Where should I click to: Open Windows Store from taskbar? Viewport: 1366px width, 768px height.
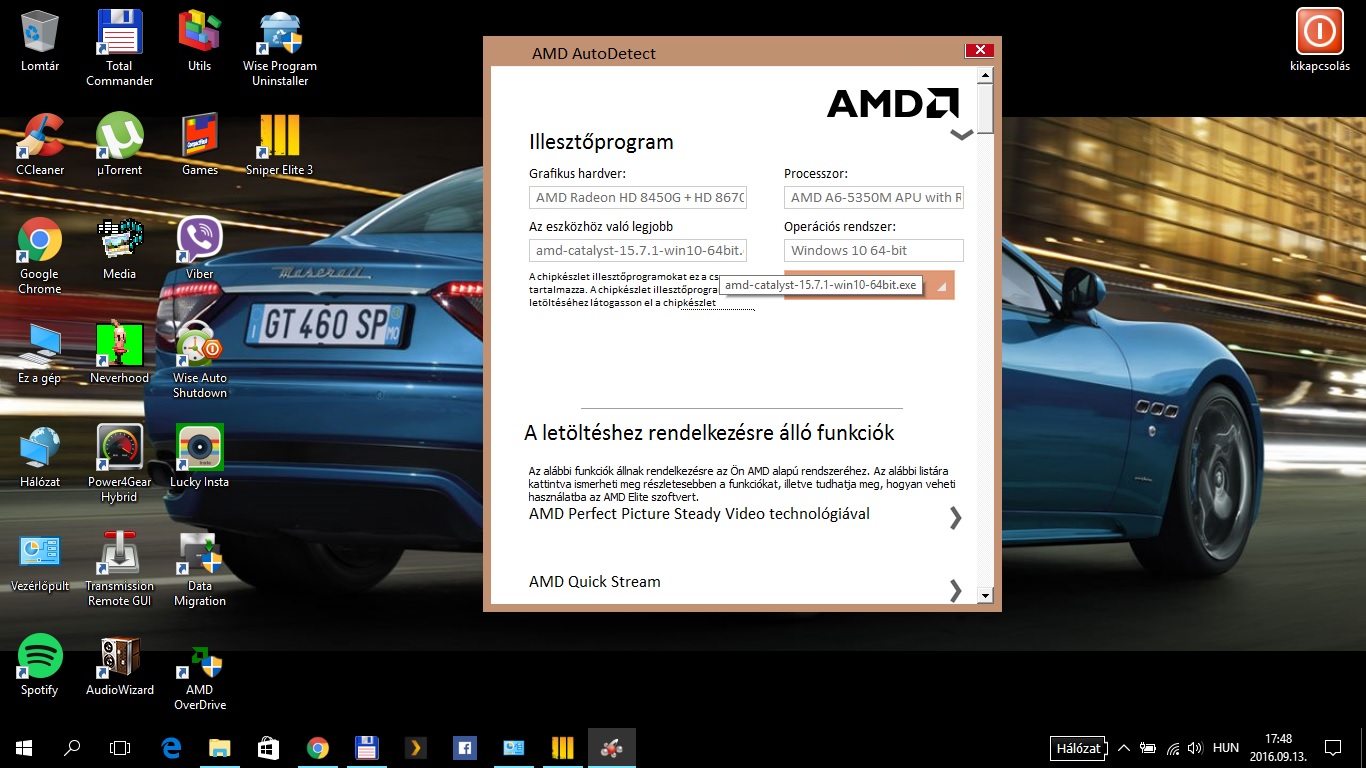268,747
